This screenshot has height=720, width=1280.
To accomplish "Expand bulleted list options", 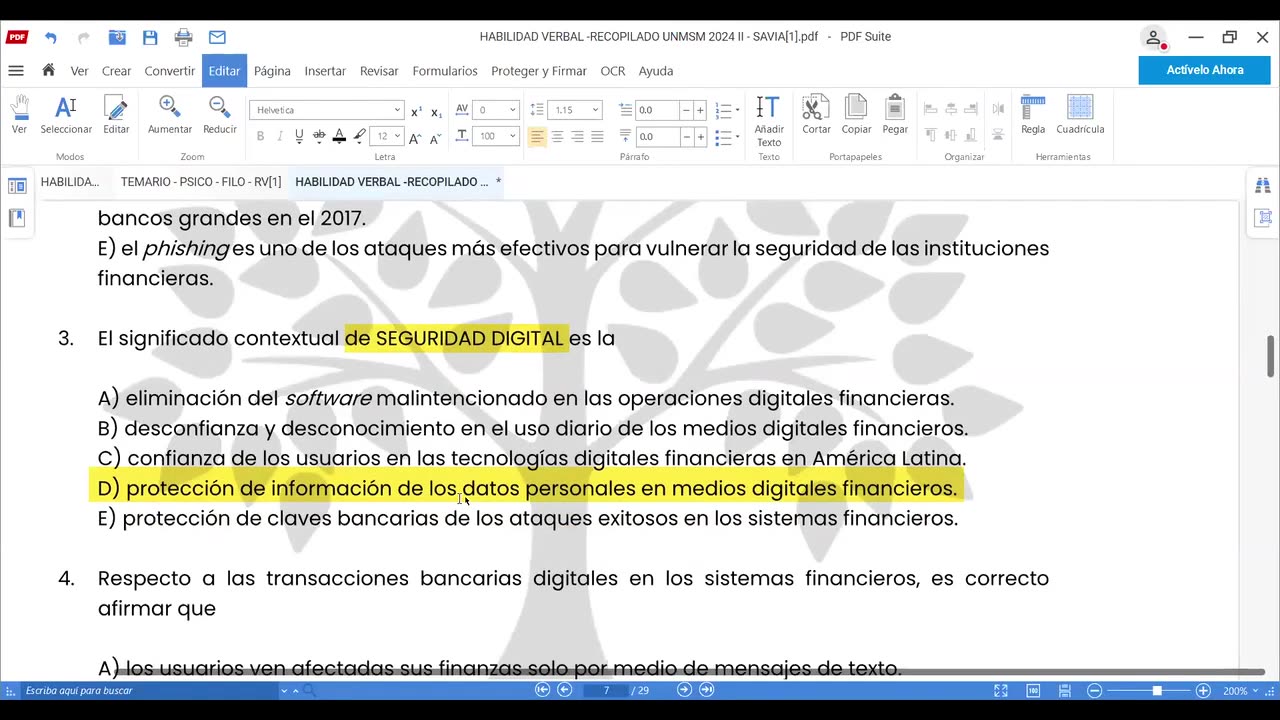I will [x=737, y=136].
